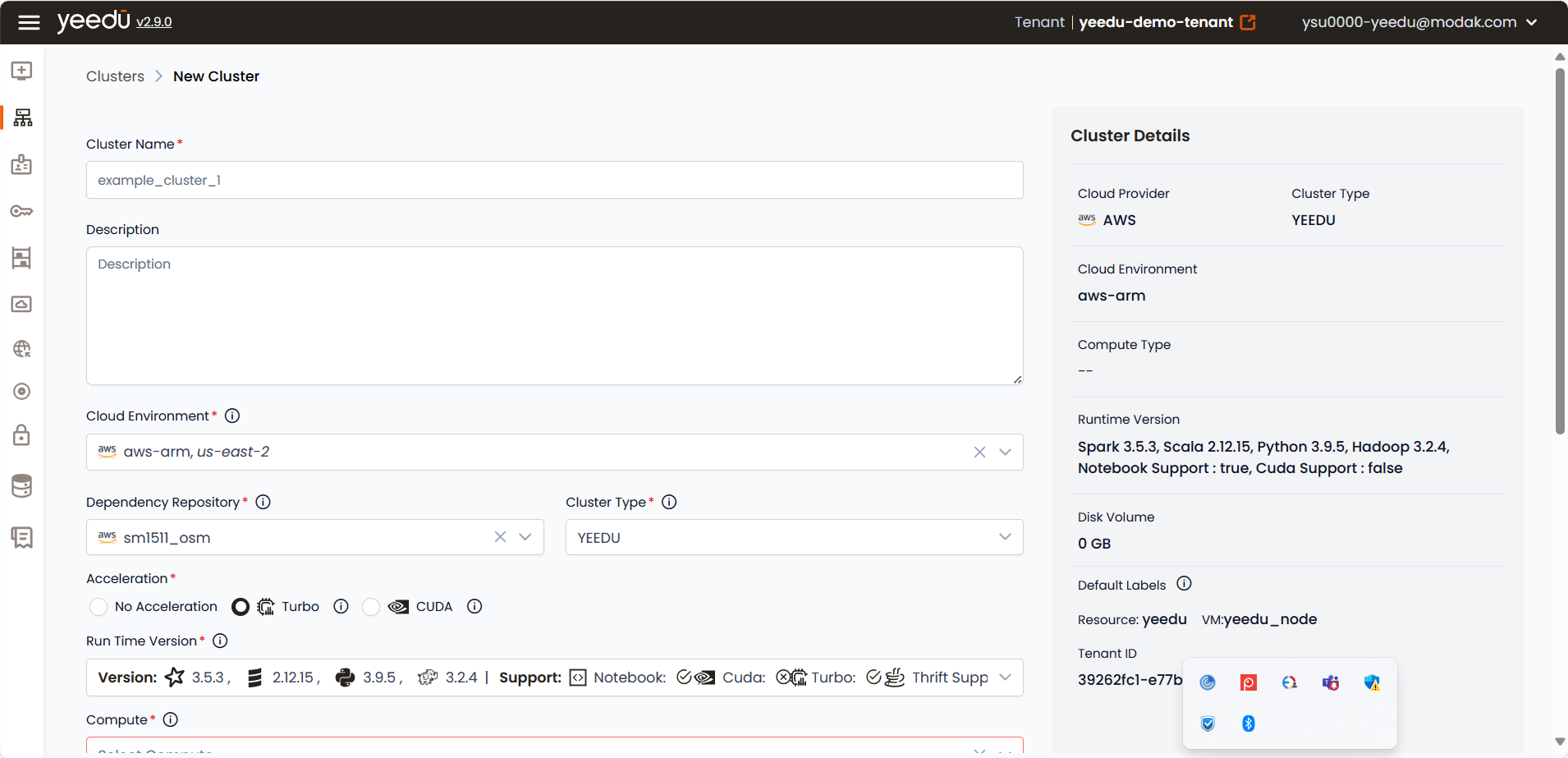The width and height of the screenshot is (1568, 758).
Task: Open the v2.9.0 version link
Action: pyautogui.click(x=154, y=22)
